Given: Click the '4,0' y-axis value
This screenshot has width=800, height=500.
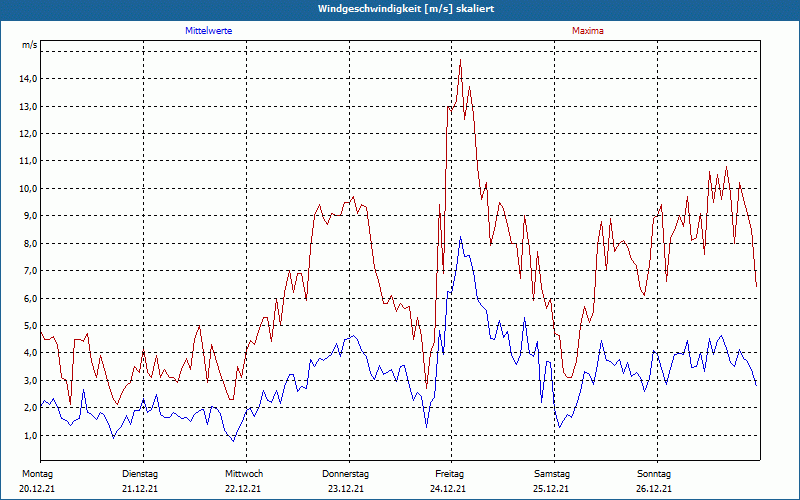Looking at the screenshot, I should [x=30, y=353].
